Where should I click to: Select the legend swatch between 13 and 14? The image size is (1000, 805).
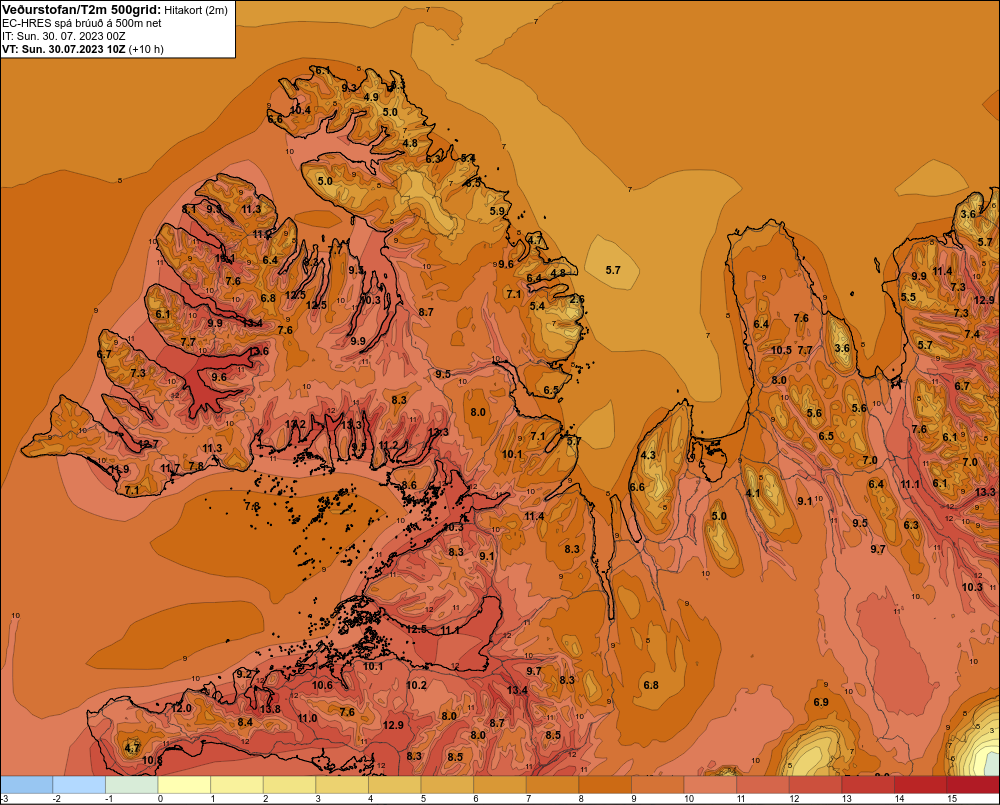(869, 785)
